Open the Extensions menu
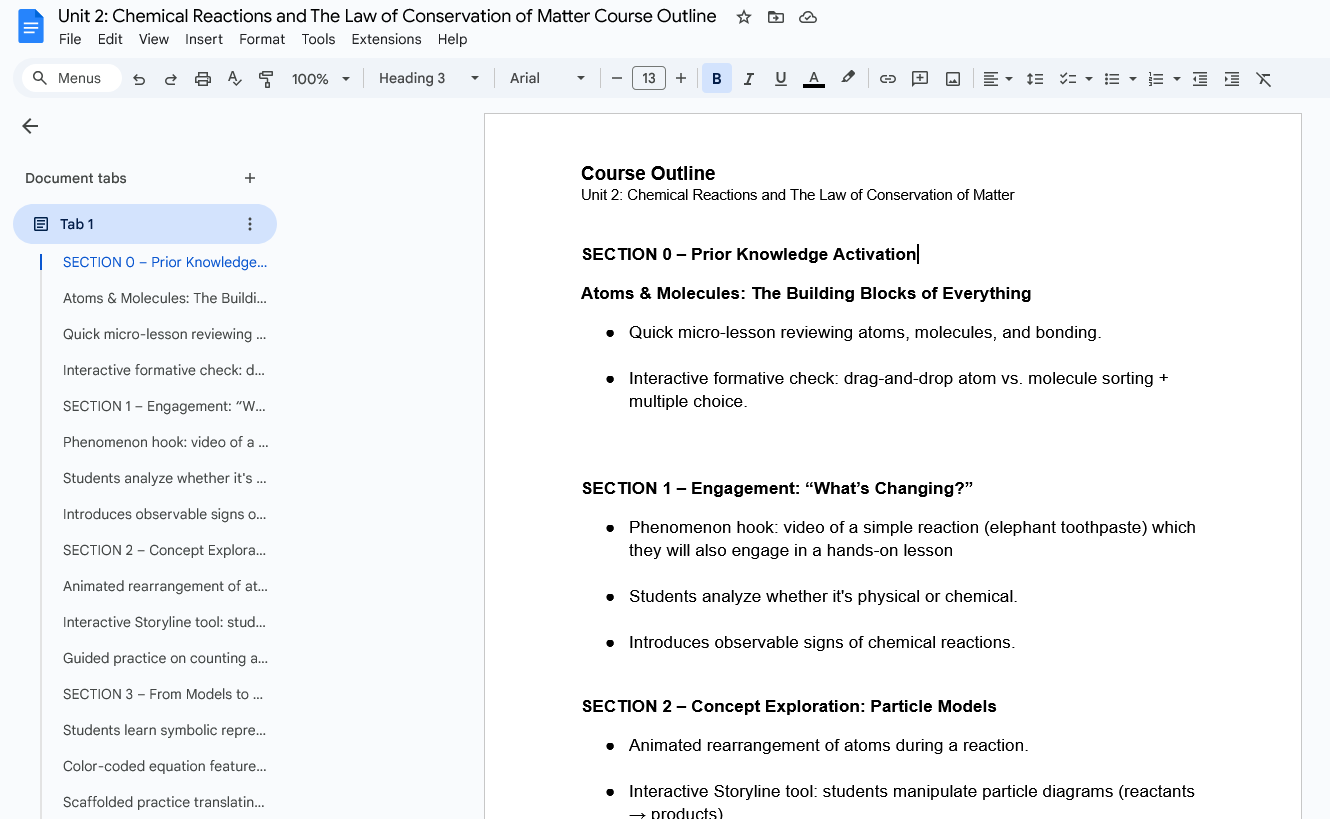 click(386, 39)
